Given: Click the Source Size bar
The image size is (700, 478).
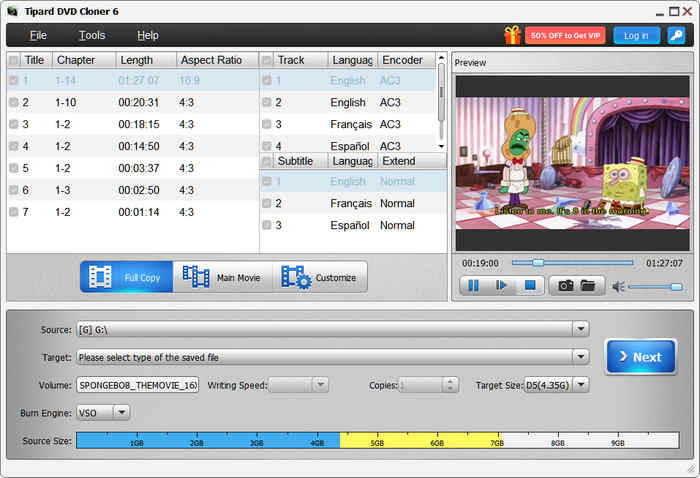Looking at the screenshot, I should tap(378, 441).
